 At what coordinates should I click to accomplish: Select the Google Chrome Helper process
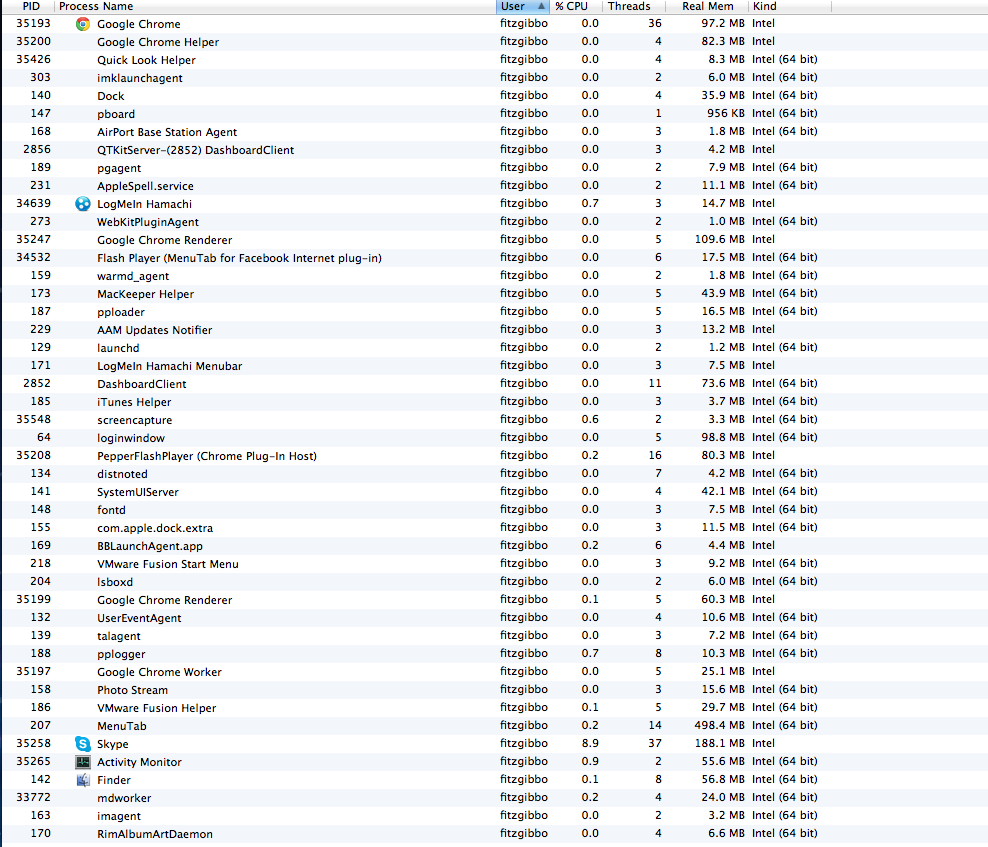(x=494, y=42)
